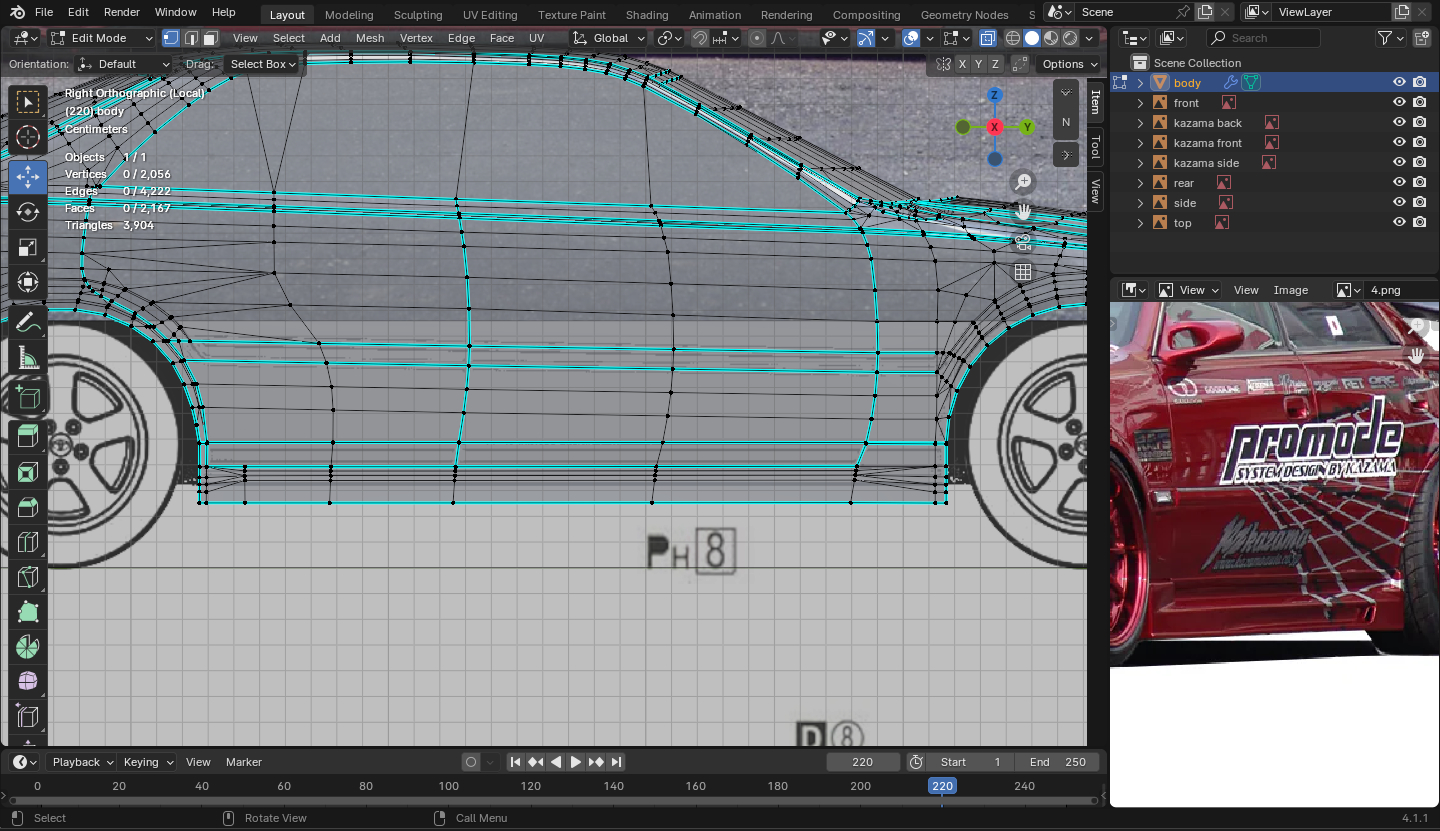Open the Edit Mode dropdown
The image size is (1440, 831).
[102, 38]
